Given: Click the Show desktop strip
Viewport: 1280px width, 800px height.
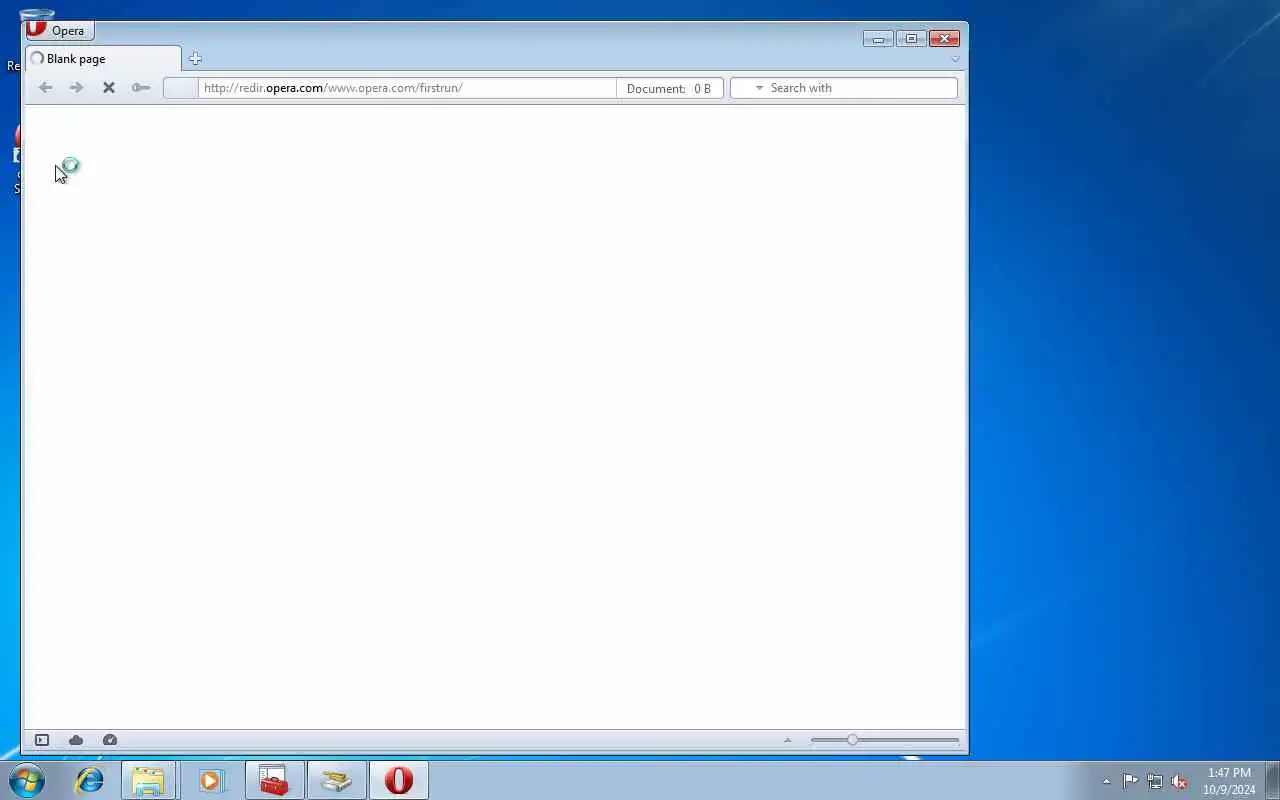Looking at the screenshot, I should point(1273,780).
